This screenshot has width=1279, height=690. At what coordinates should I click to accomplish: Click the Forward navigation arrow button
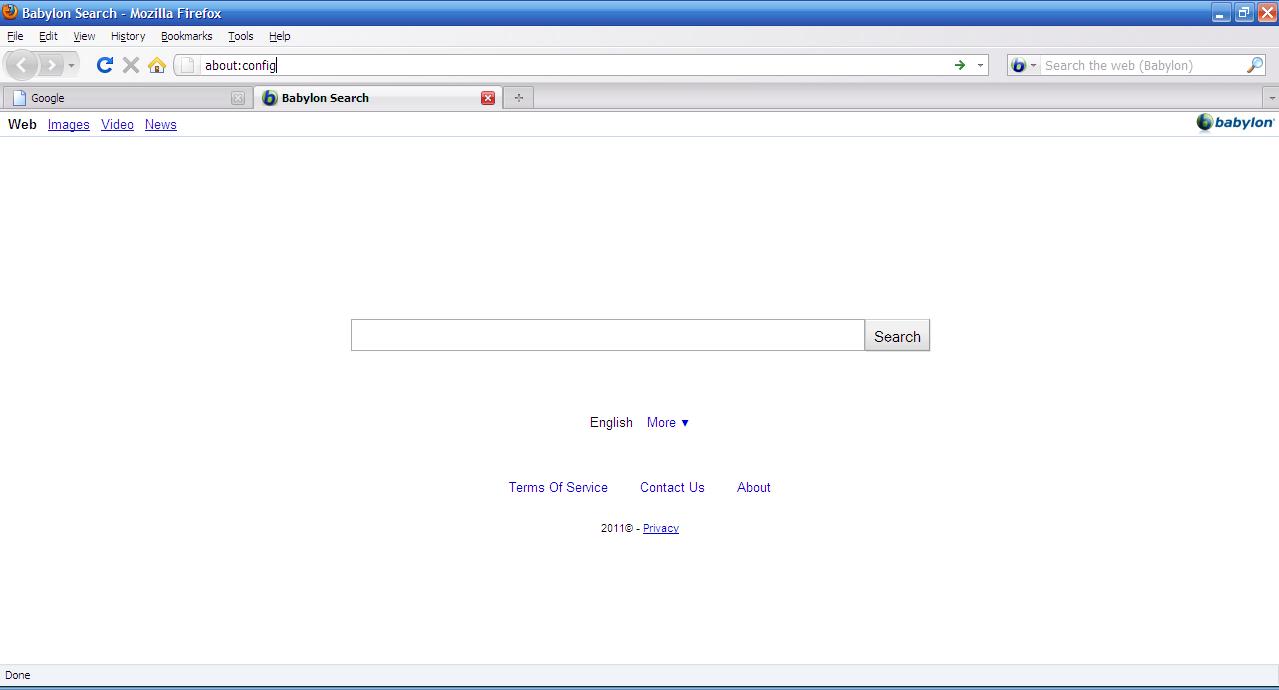(x=50, y=65)
